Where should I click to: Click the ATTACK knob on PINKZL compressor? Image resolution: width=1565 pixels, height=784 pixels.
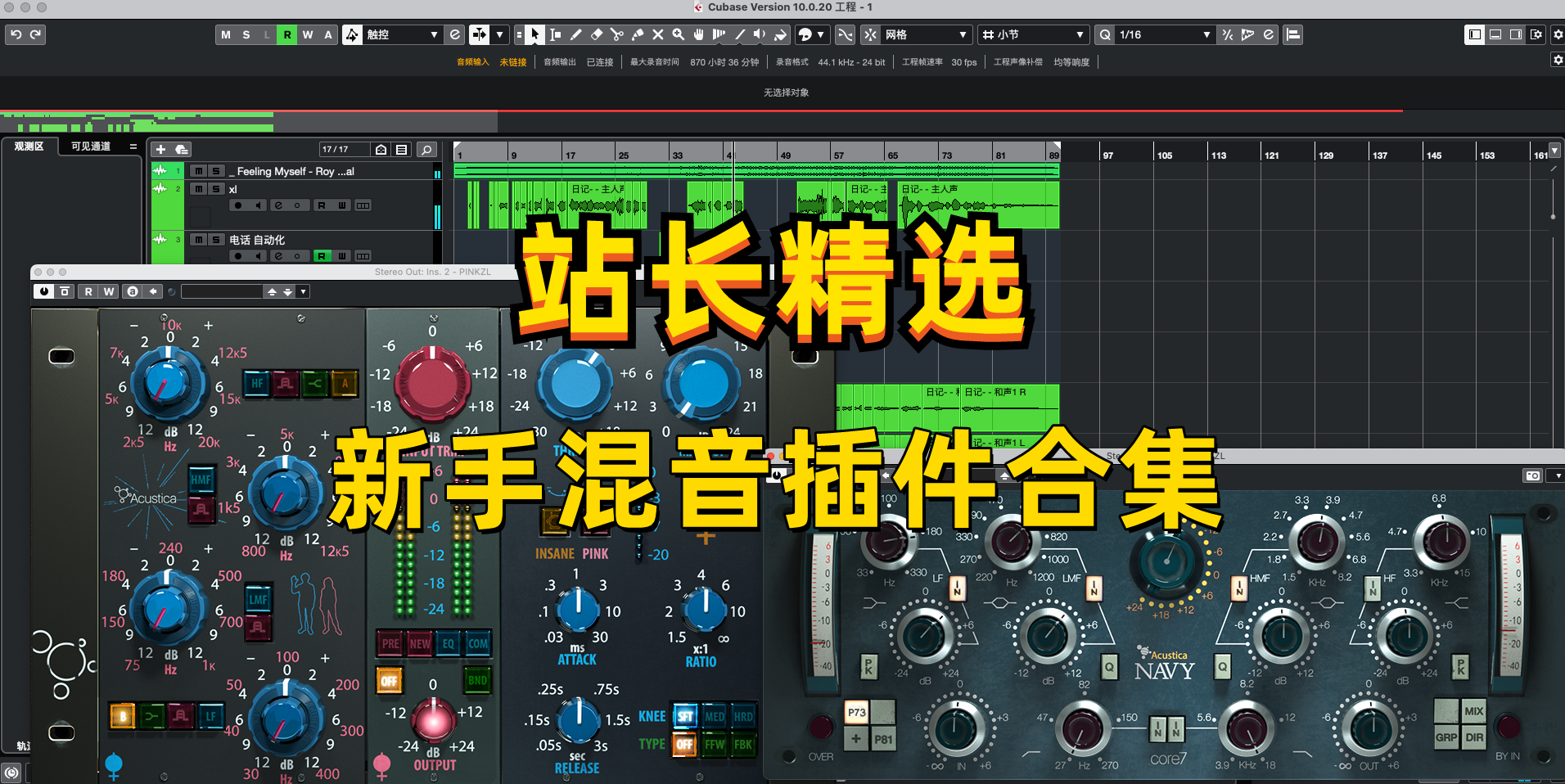click(x=577, y=609)
